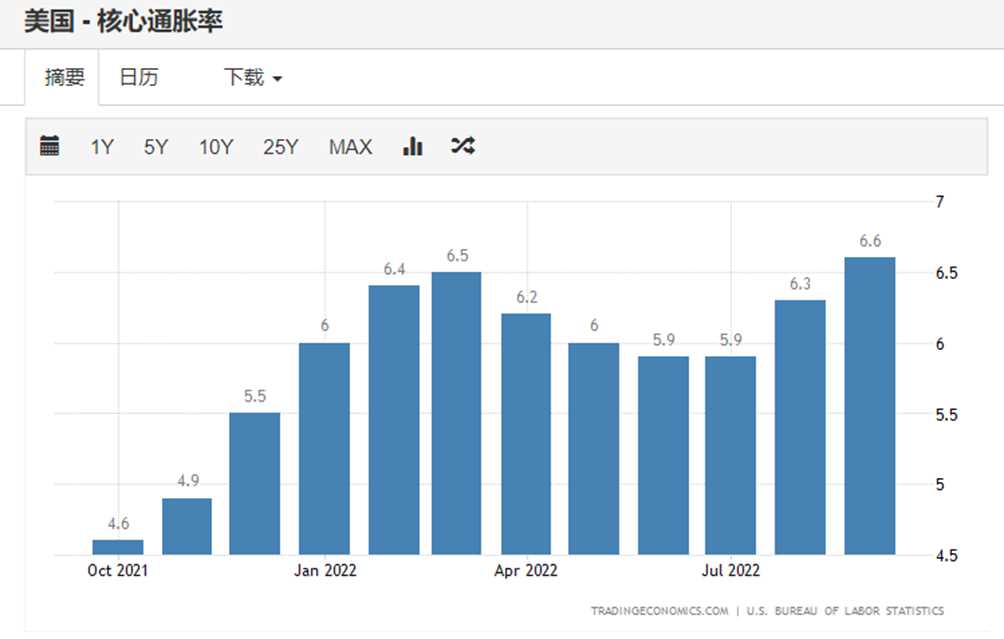Click the Apr 2022 bar at 6.2

pyautogui.click(x=526, y=434)
